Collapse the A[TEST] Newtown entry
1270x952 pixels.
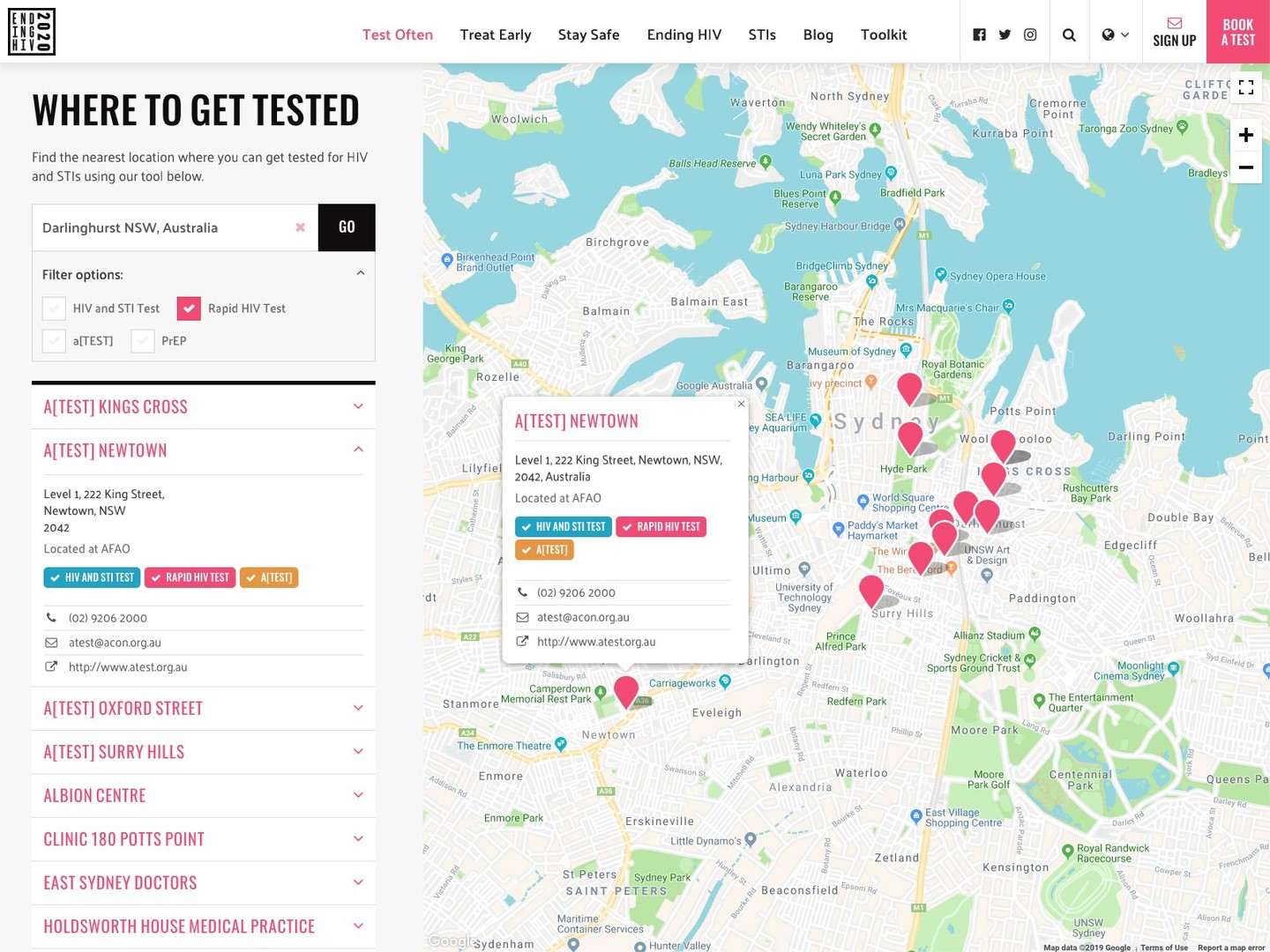pyautogui.click(x=204, y=450)
